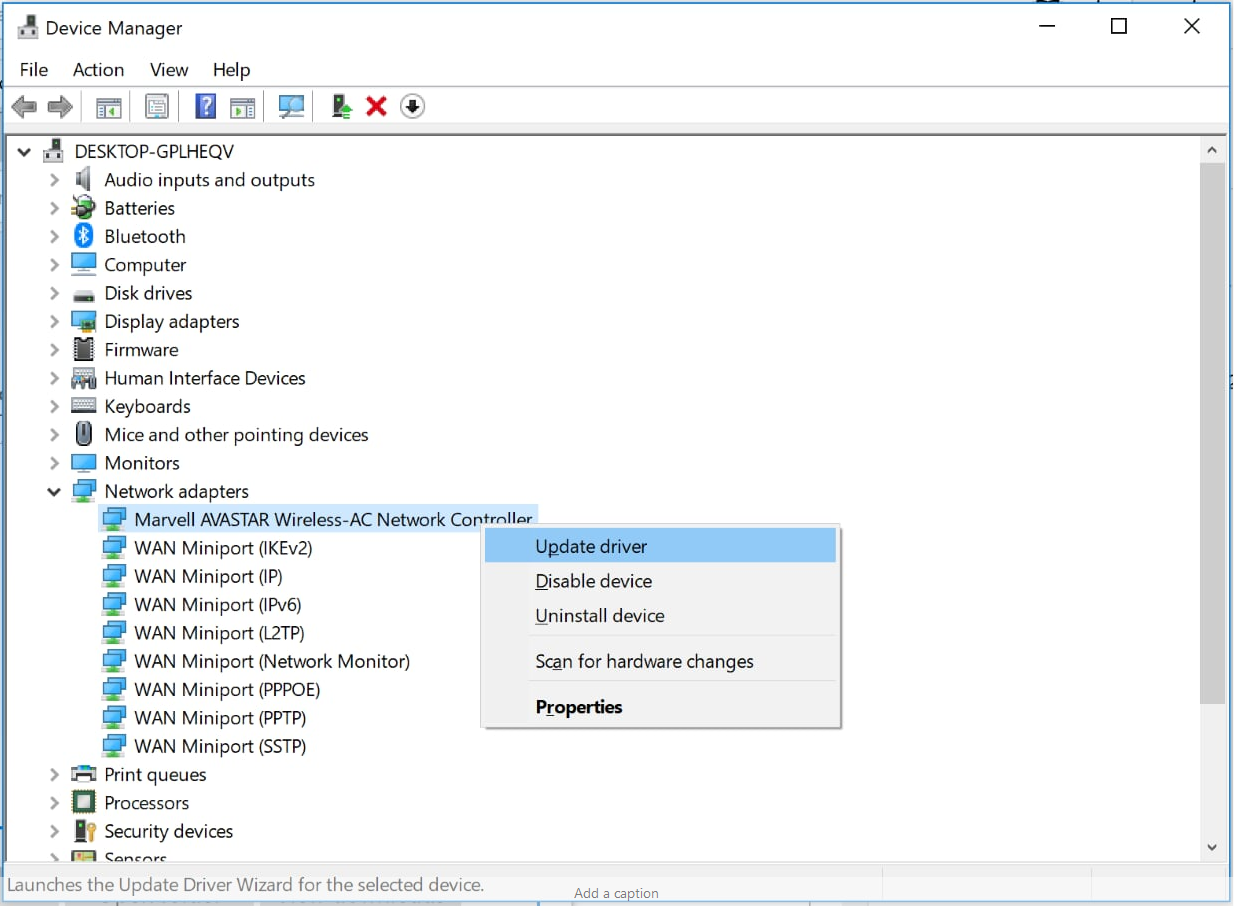
Task: Click the red X Uninstall device icon
Action: [x=377, y=106]
